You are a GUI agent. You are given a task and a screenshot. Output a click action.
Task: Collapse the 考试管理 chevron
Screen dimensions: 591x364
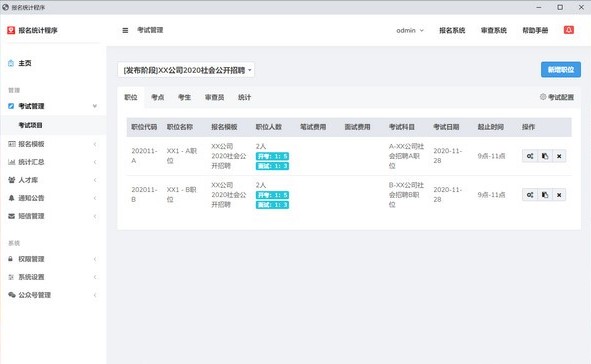[x=95, y=106]
